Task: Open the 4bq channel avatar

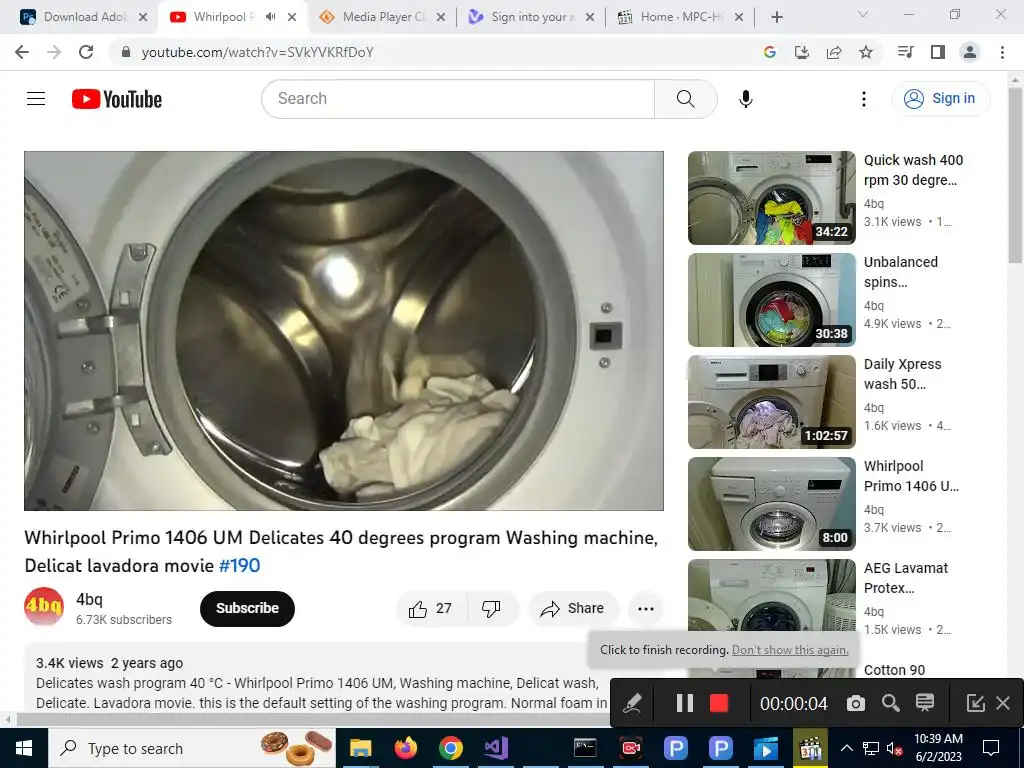Action: [44, 607]
